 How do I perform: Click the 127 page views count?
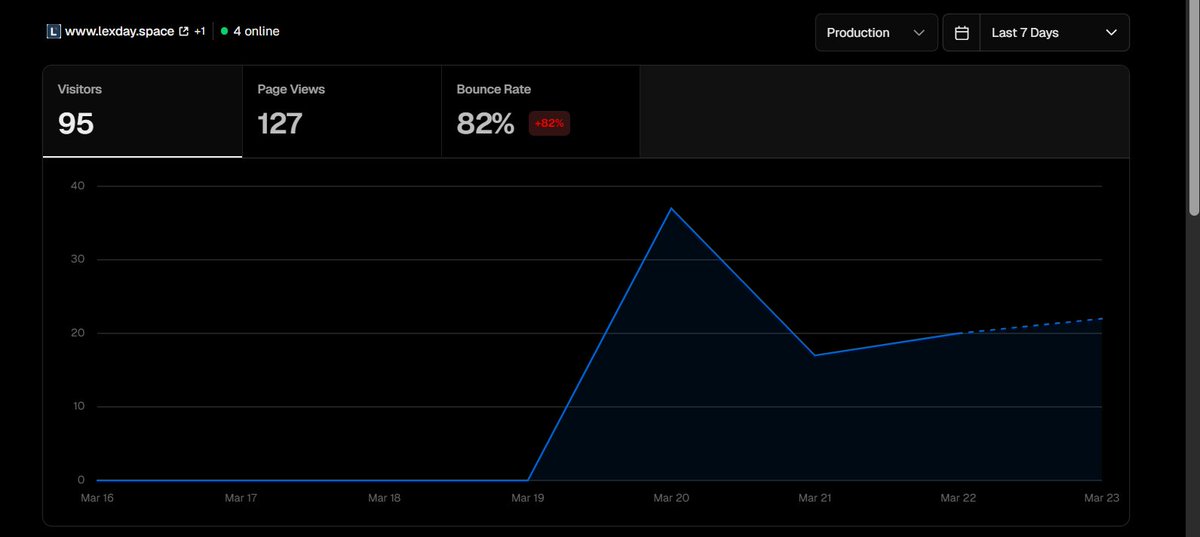pos(280,124)
